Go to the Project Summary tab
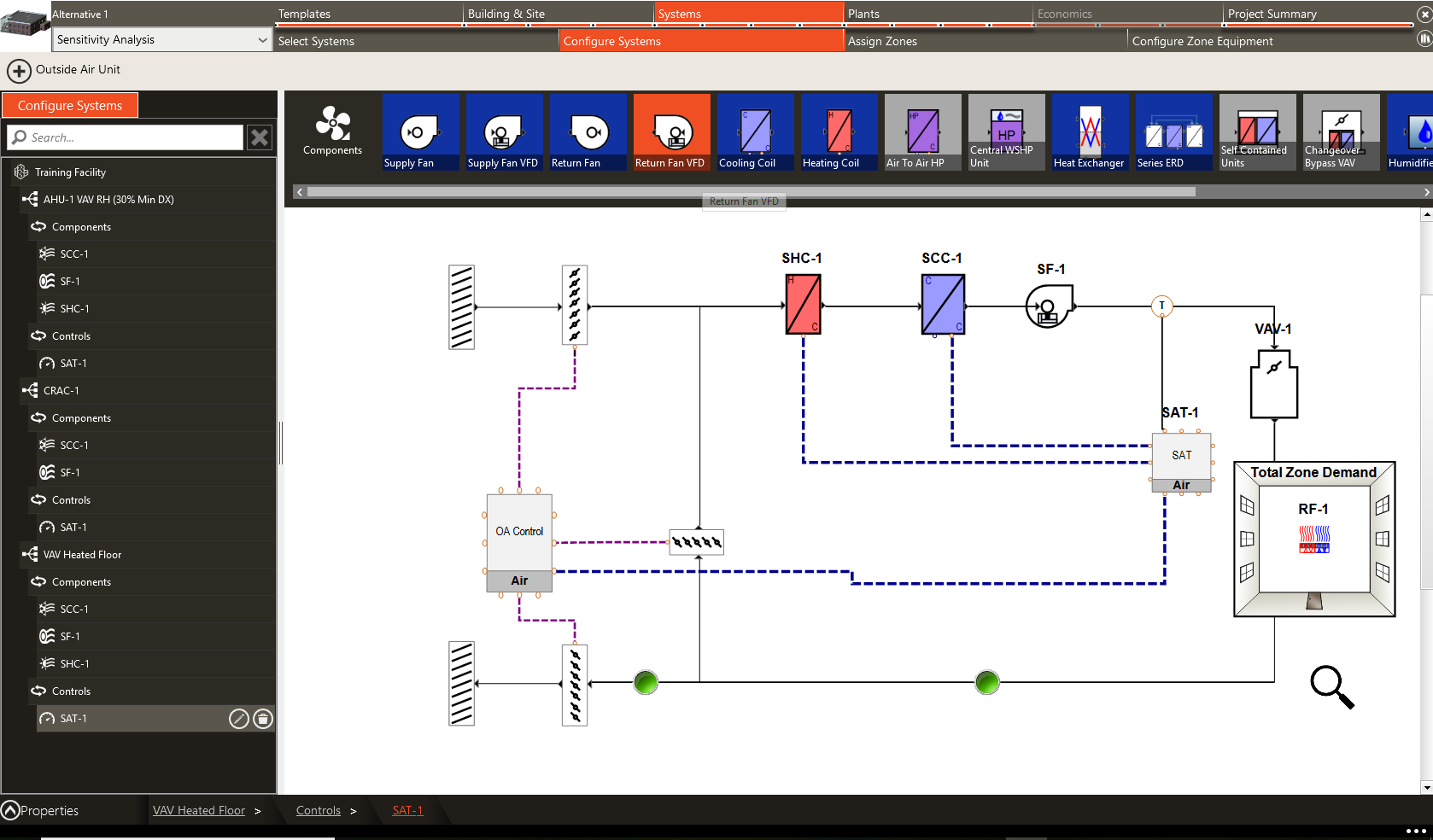The image size is (1433, 840). pyautogui.click(x=1319, y=14)
